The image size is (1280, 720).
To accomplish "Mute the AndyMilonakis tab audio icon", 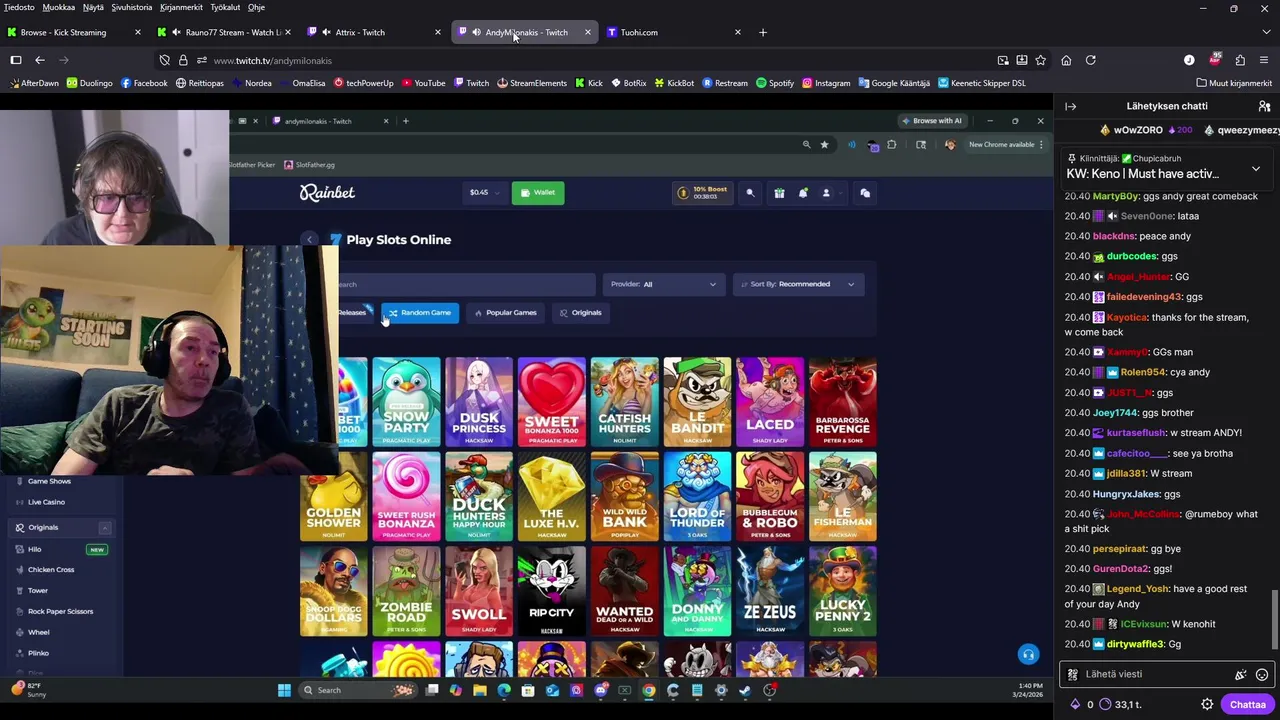I will [x=475, y=32].
